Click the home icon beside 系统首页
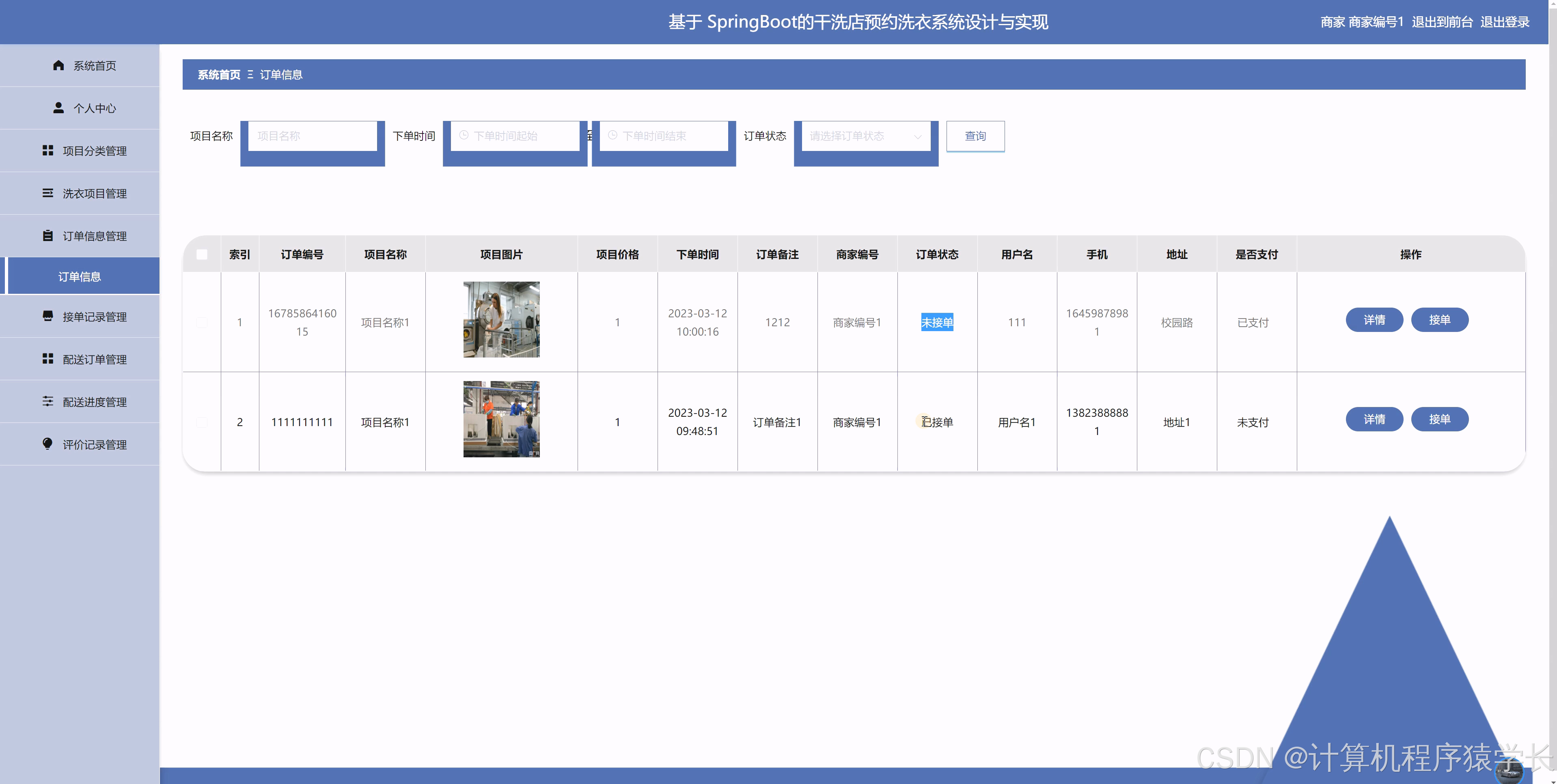The height and width of the screenshot is (784, 1557). click(58, 65)
